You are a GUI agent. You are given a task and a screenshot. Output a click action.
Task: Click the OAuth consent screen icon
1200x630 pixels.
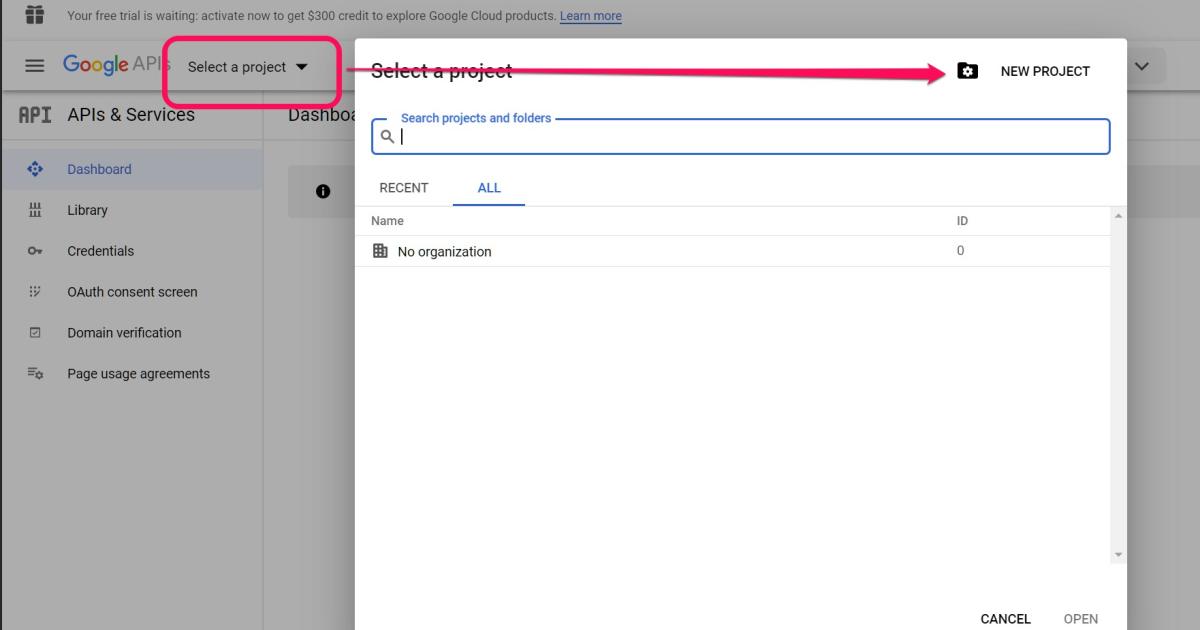pyautogui.click(x=35, y=292)
